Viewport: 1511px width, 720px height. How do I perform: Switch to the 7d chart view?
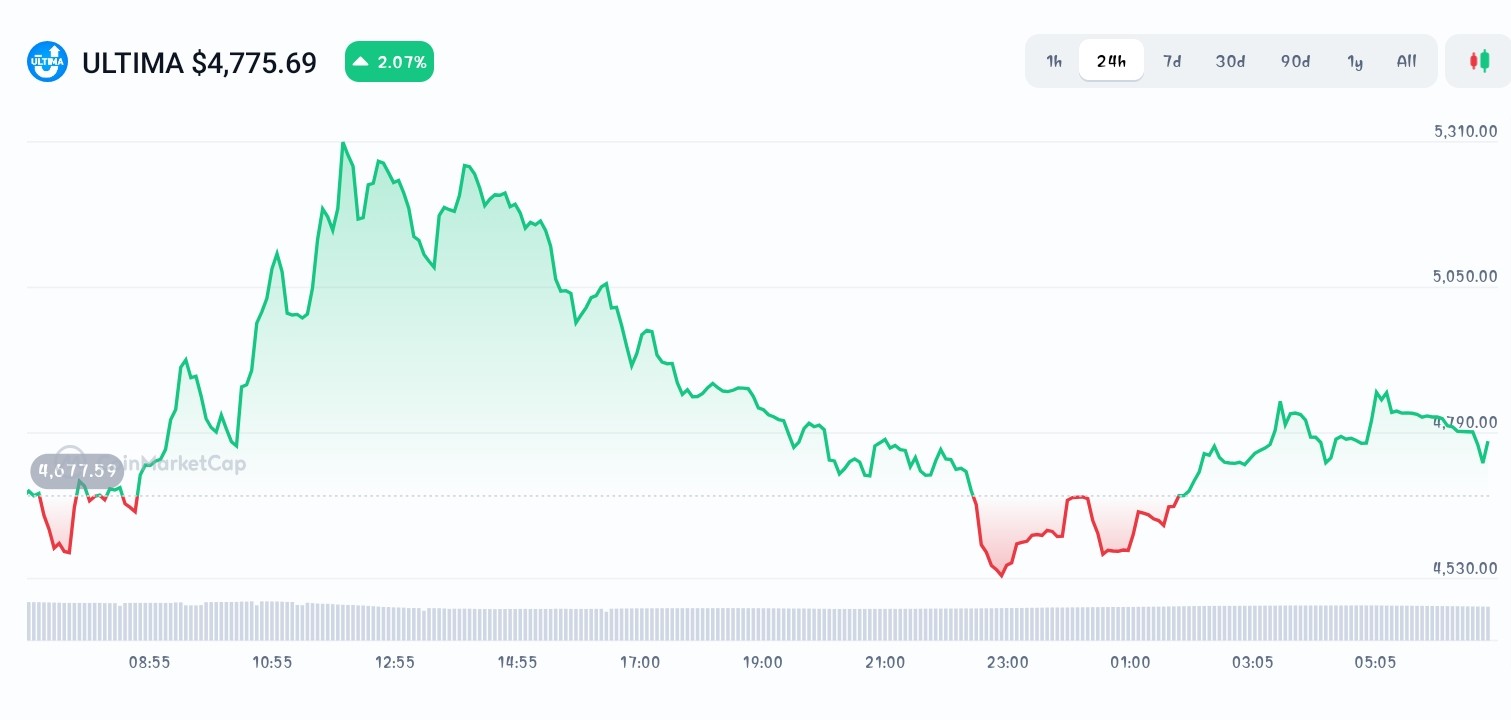click(x=1171, y=61)
